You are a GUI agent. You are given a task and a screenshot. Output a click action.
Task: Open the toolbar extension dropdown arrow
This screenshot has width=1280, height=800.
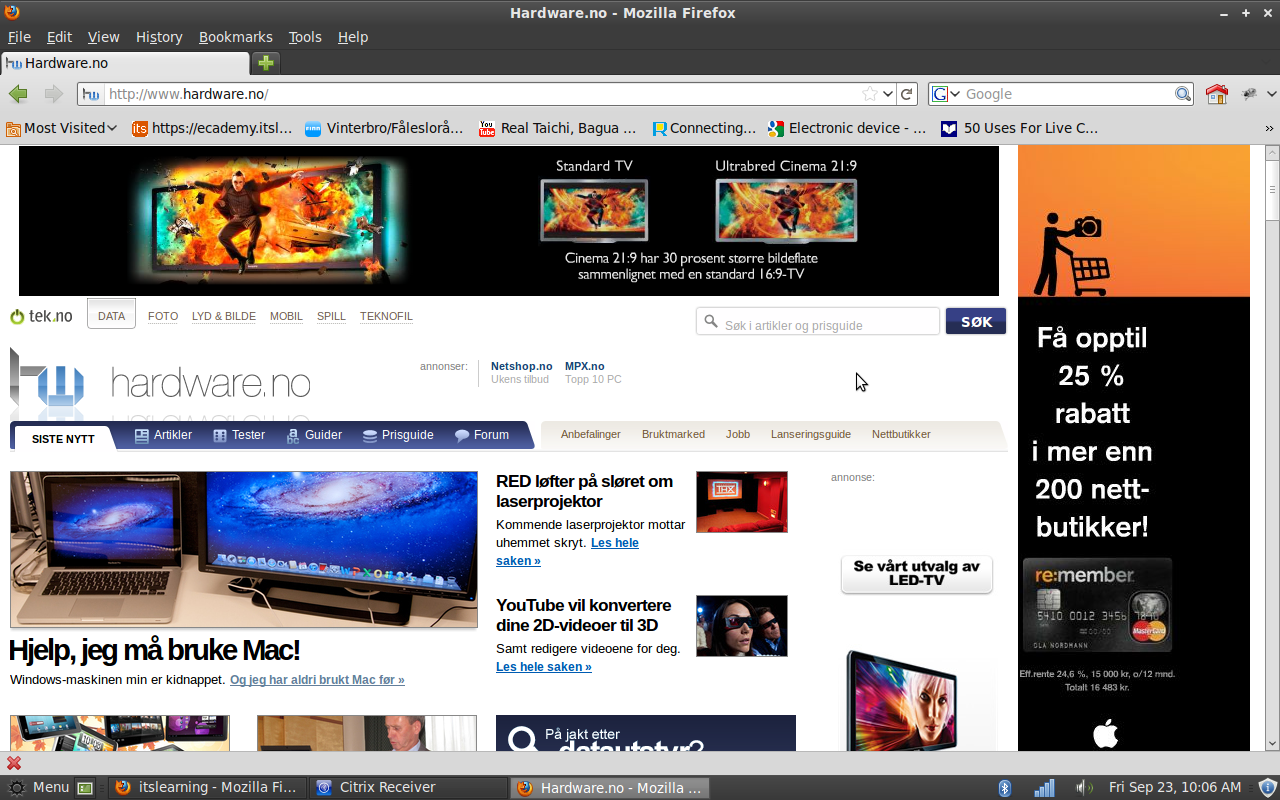click(x=1271, y=94)
